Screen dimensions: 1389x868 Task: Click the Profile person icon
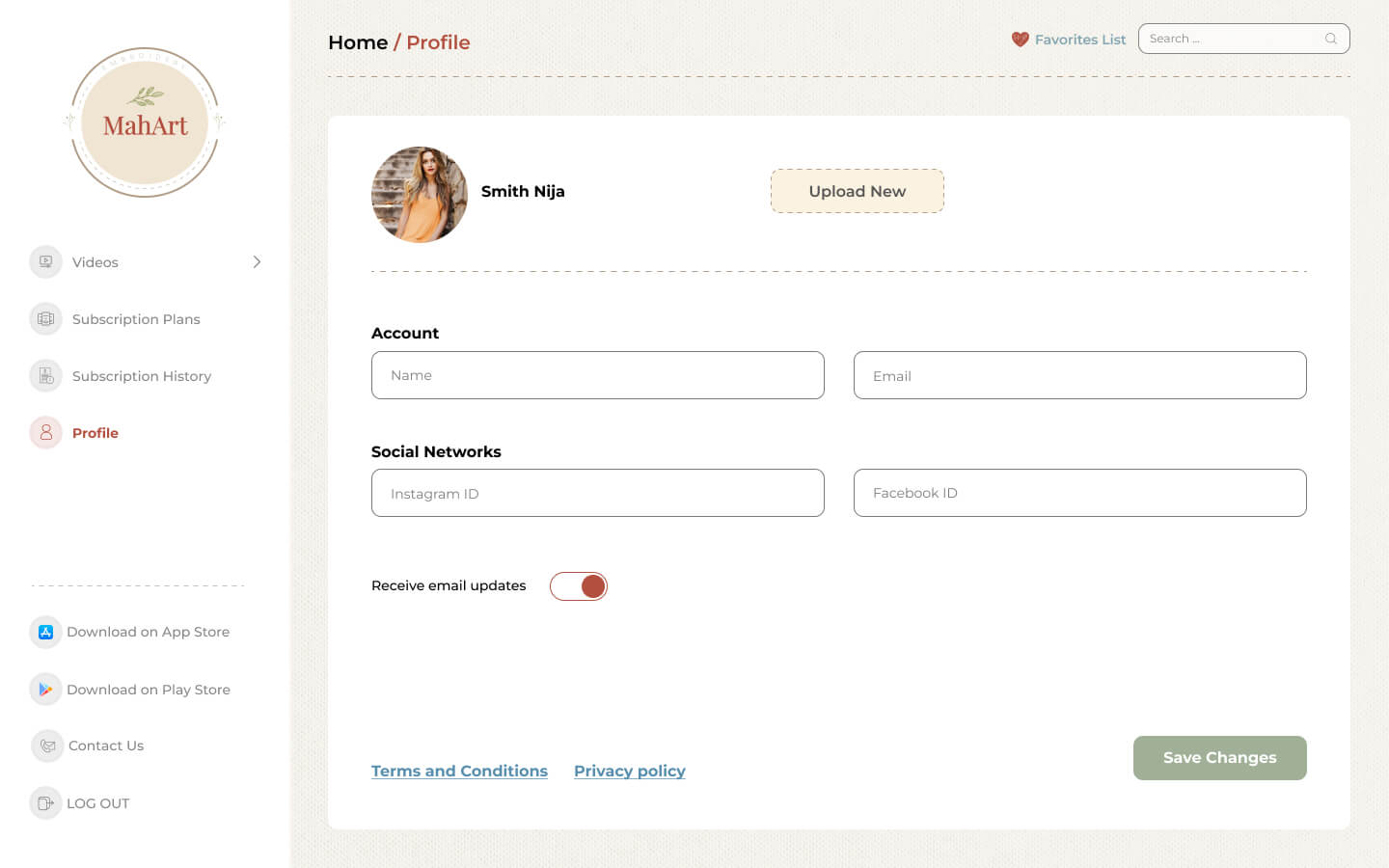tap(45, 432)
